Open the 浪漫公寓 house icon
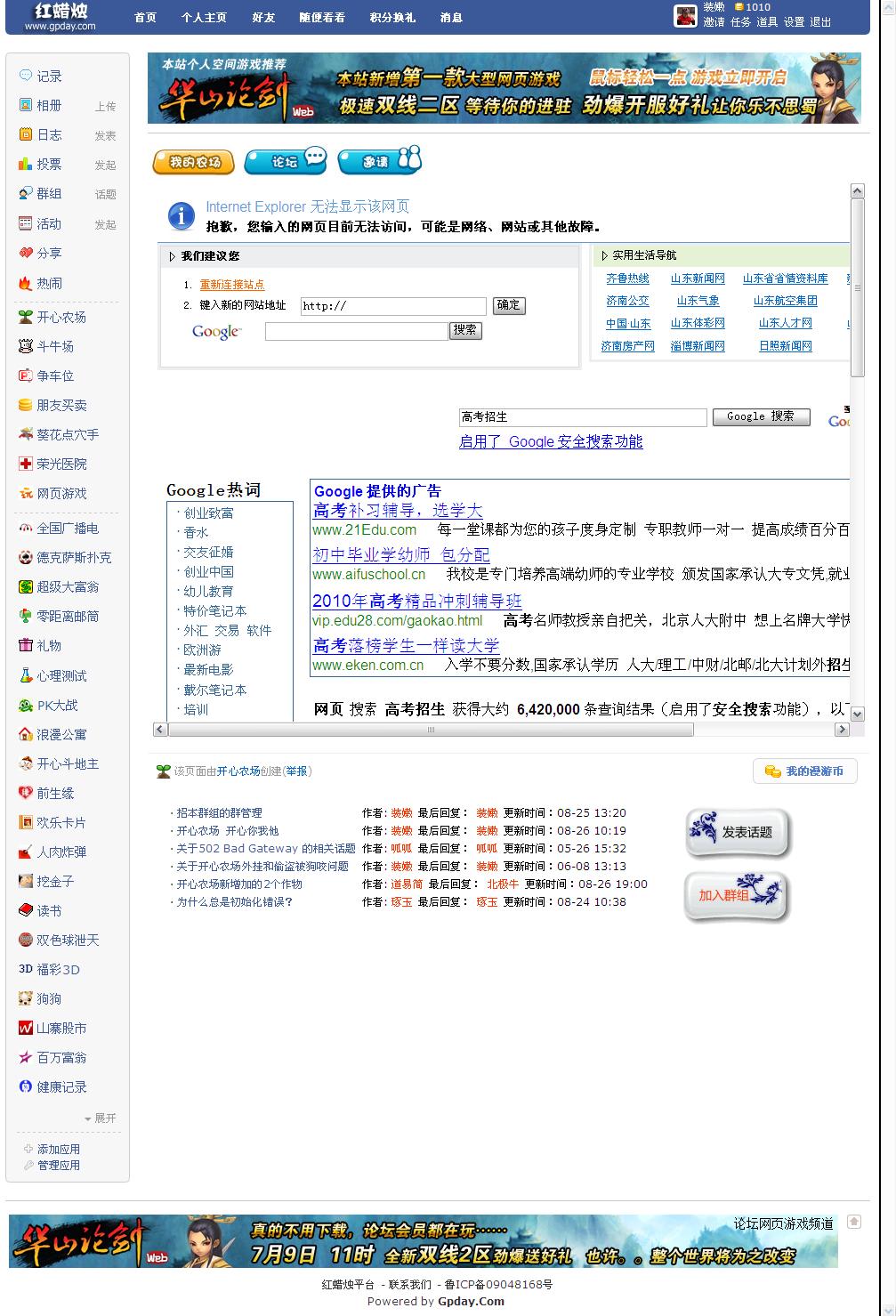 (x=26, y=734)
